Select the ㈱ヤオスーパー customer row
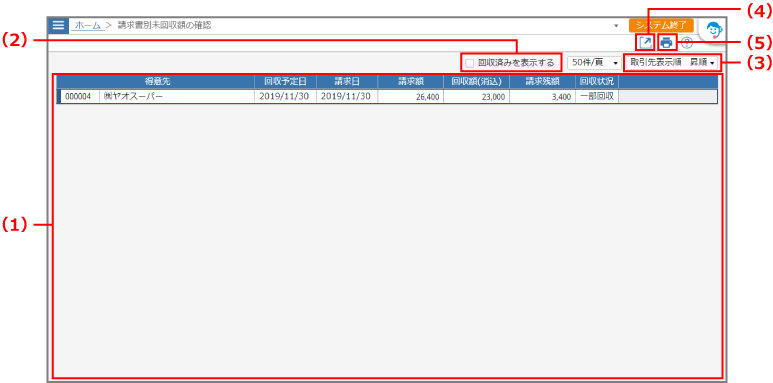The width and height of the screenshot is (773, 383). point(387,96)
